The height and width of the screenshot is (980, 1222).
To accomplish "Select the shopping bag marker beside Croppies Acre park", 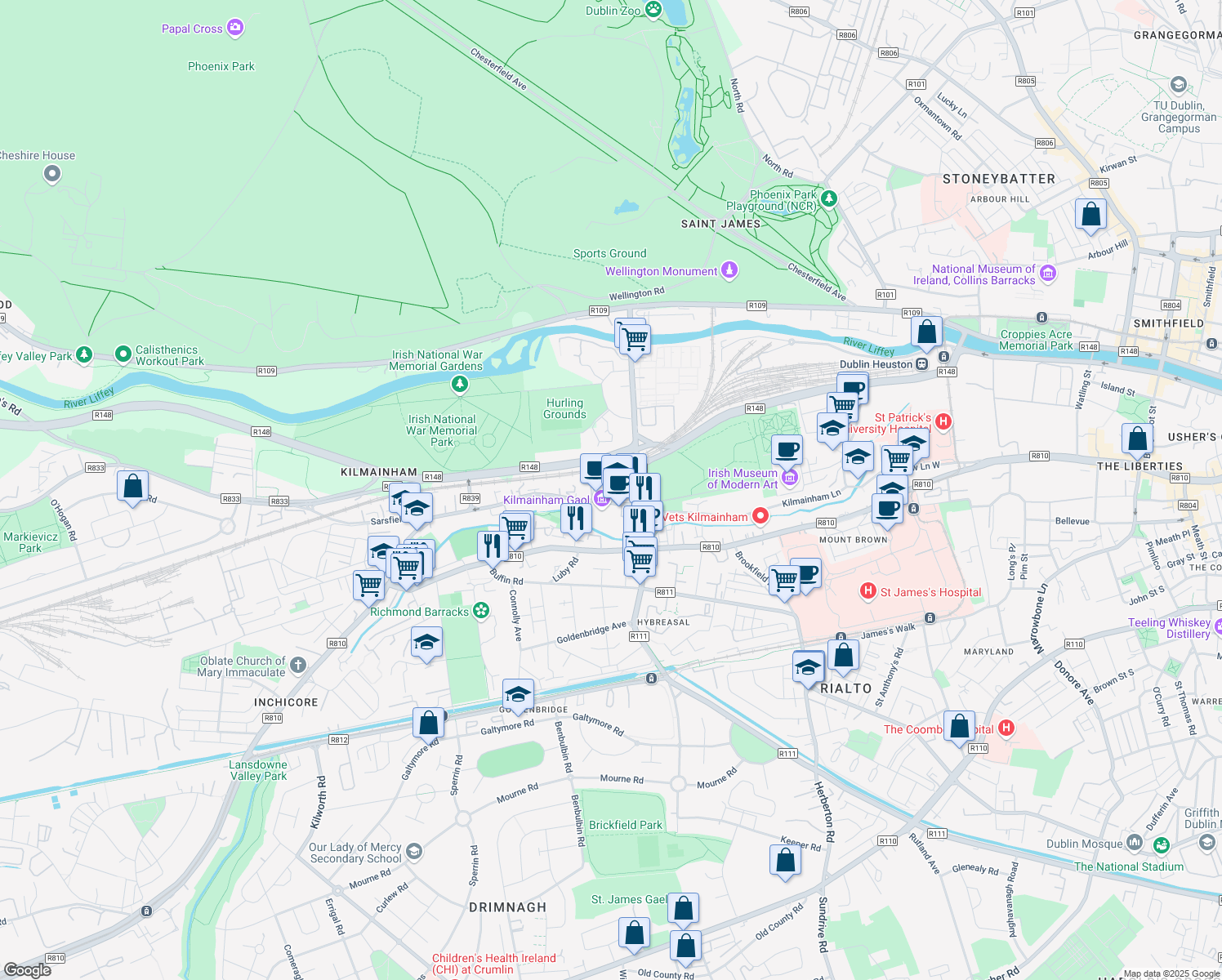I will [926, 333].
